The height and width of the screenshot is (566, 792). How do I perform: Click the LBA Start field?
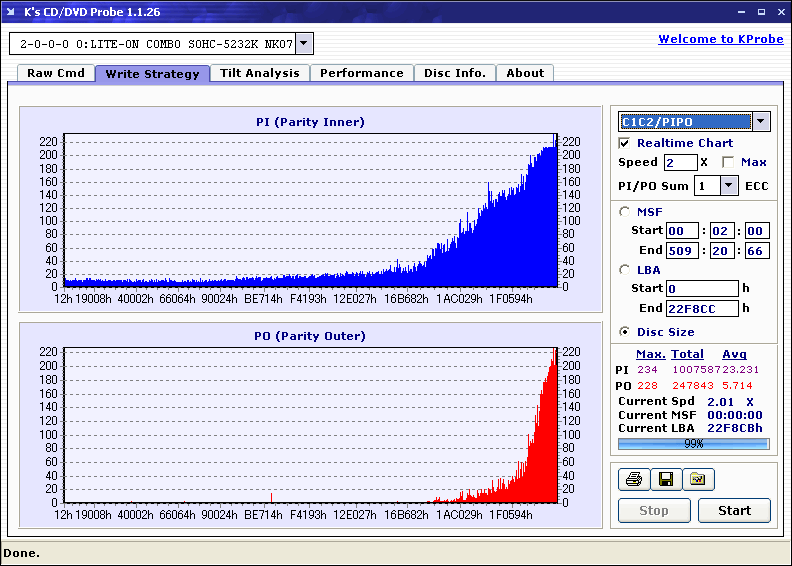click(702, 288)
